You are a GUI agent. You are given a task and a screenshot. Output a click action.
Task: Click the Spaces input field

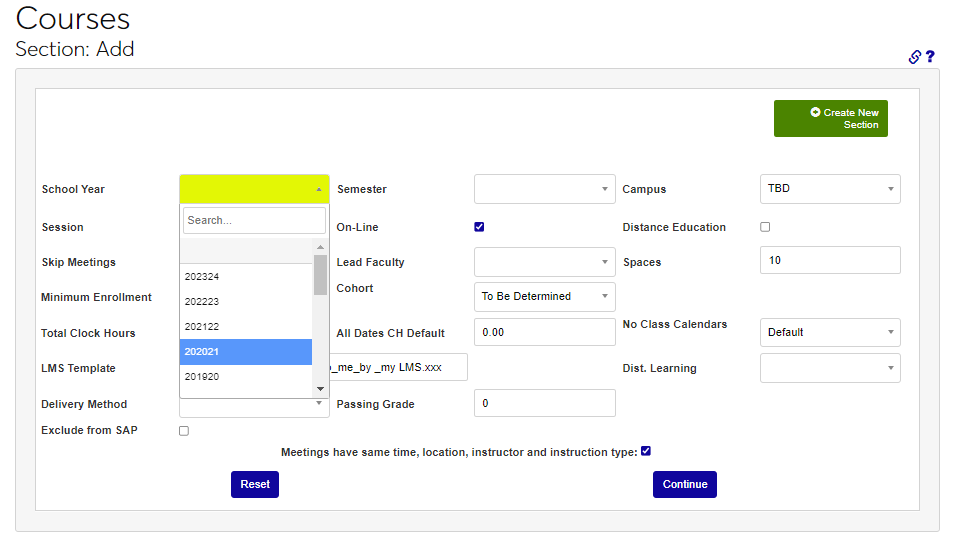pos(830,261)
